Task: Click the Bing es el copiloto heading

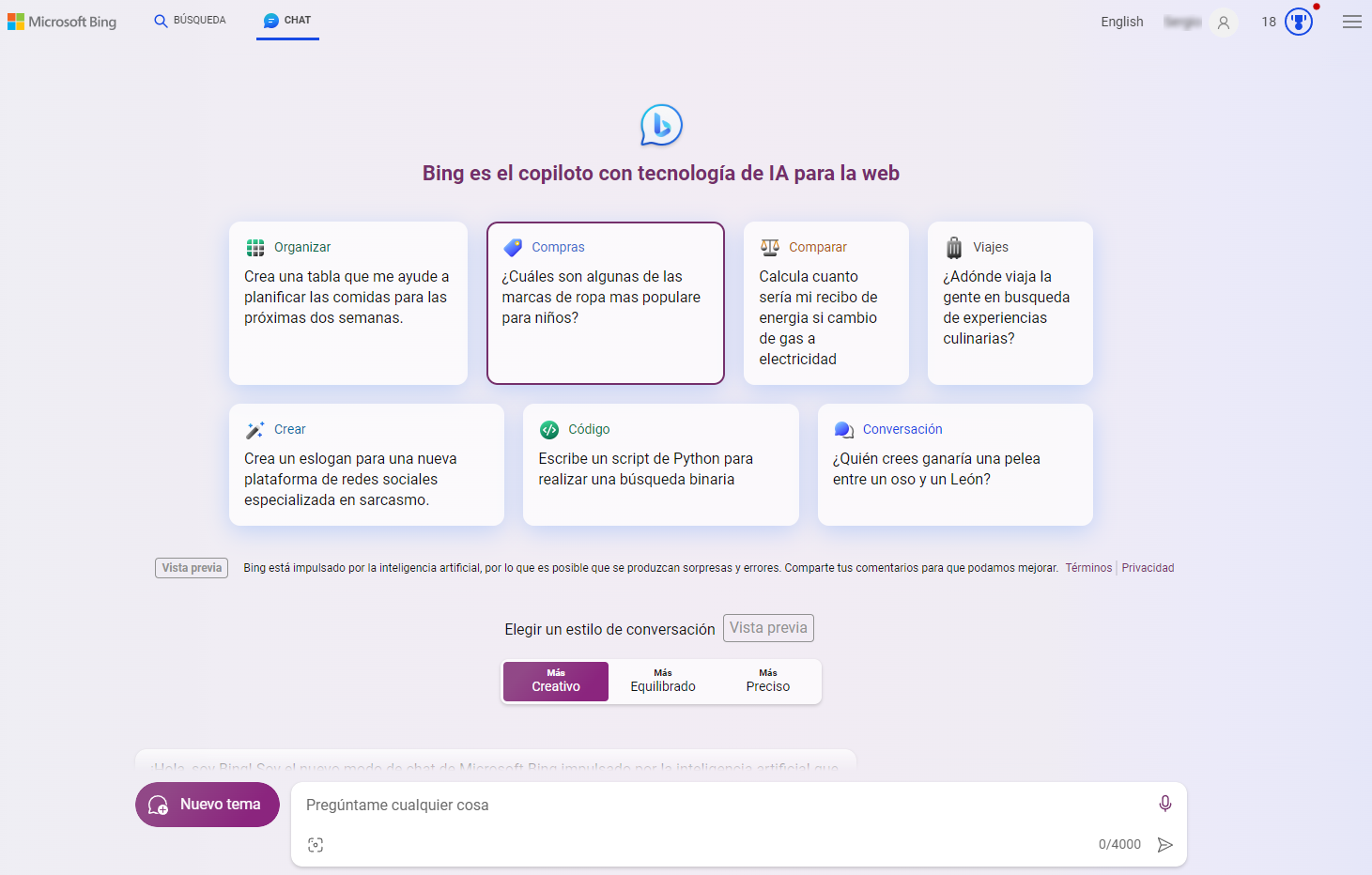Action: (661, 173)
